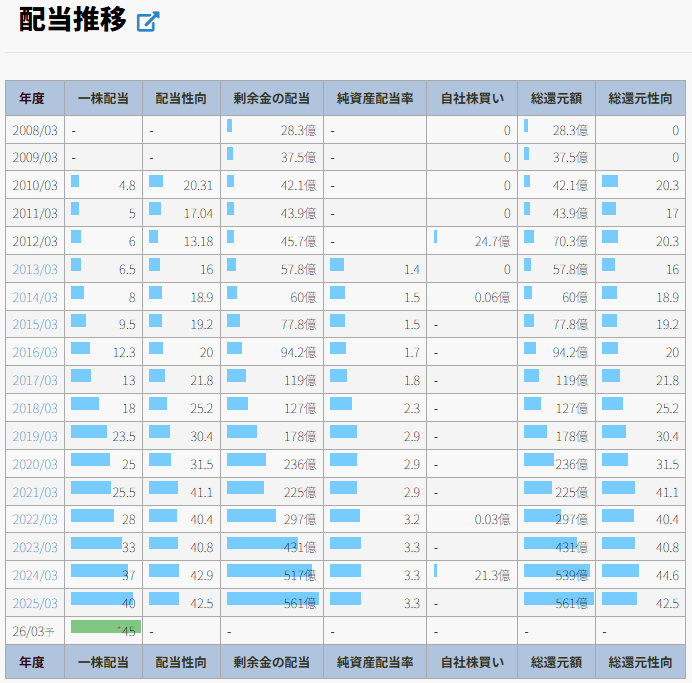The image size is (692, 683).
Task: Click the 2020/03 year link
Action: point(35,464)
